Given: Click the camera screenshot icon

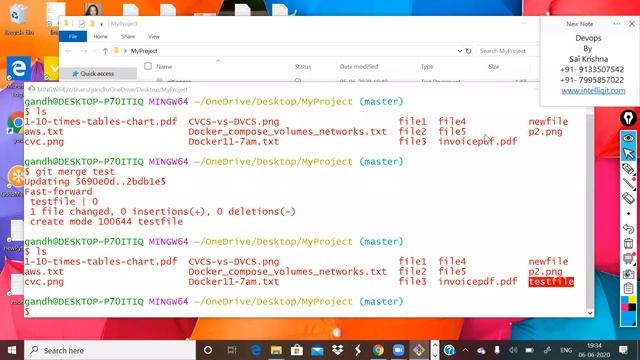Looking at the screenshot, I should (x=628, y=273).
